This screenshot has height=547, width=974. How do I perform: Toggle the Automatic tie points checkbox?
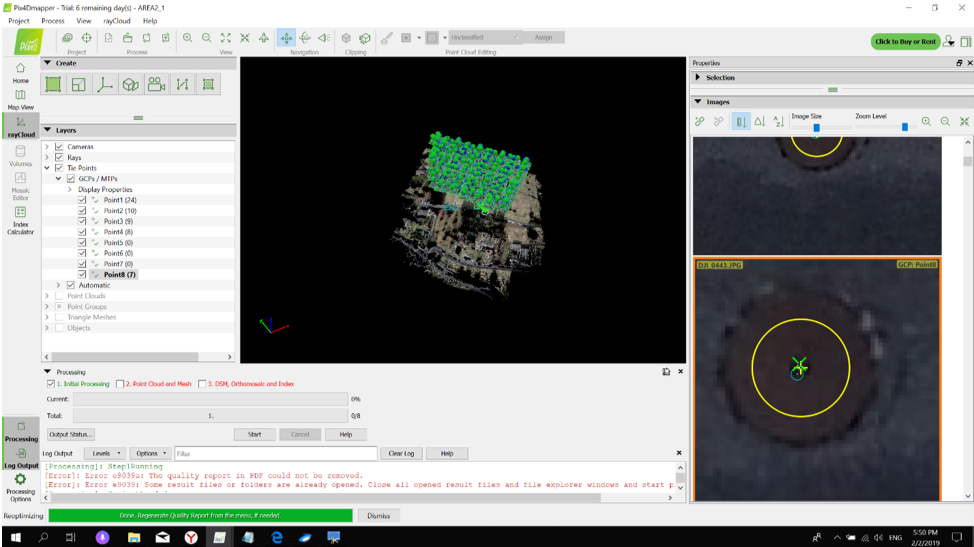pyautogui.click(x=71, y=285)
